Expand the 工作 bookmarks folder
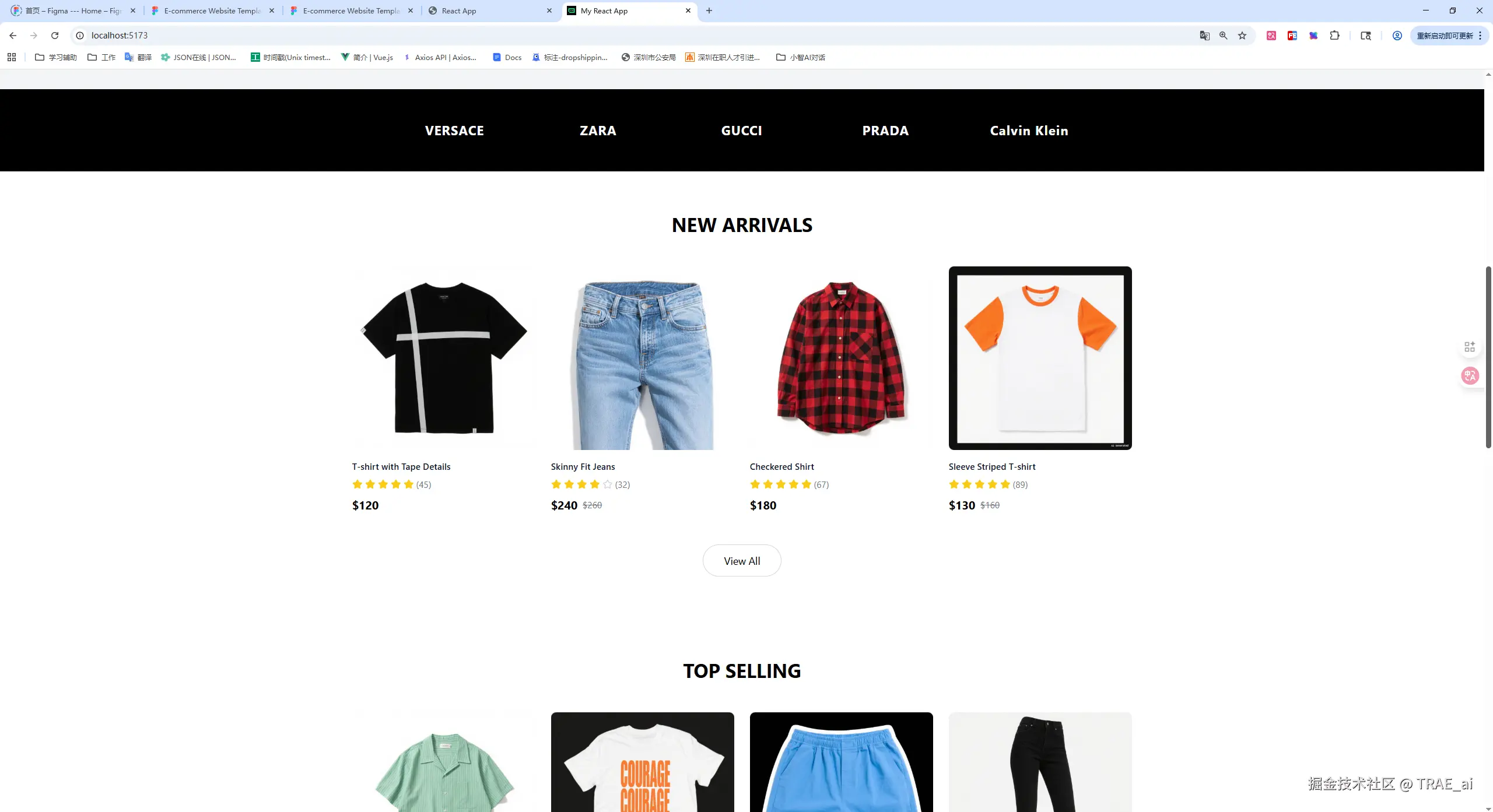This screenshot has width=1493, height=812. click(101, 57)
